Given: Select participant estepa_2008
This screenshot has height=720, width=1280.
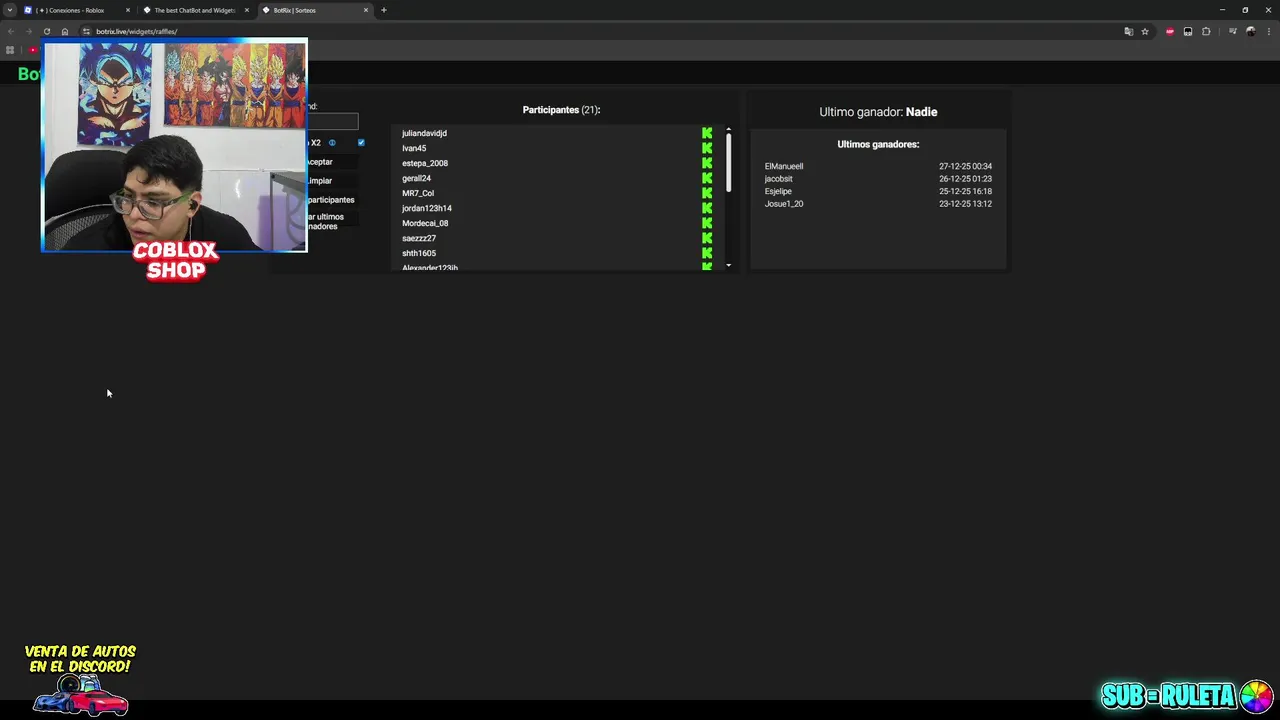Looking at the screenshot, I should 425,163.
